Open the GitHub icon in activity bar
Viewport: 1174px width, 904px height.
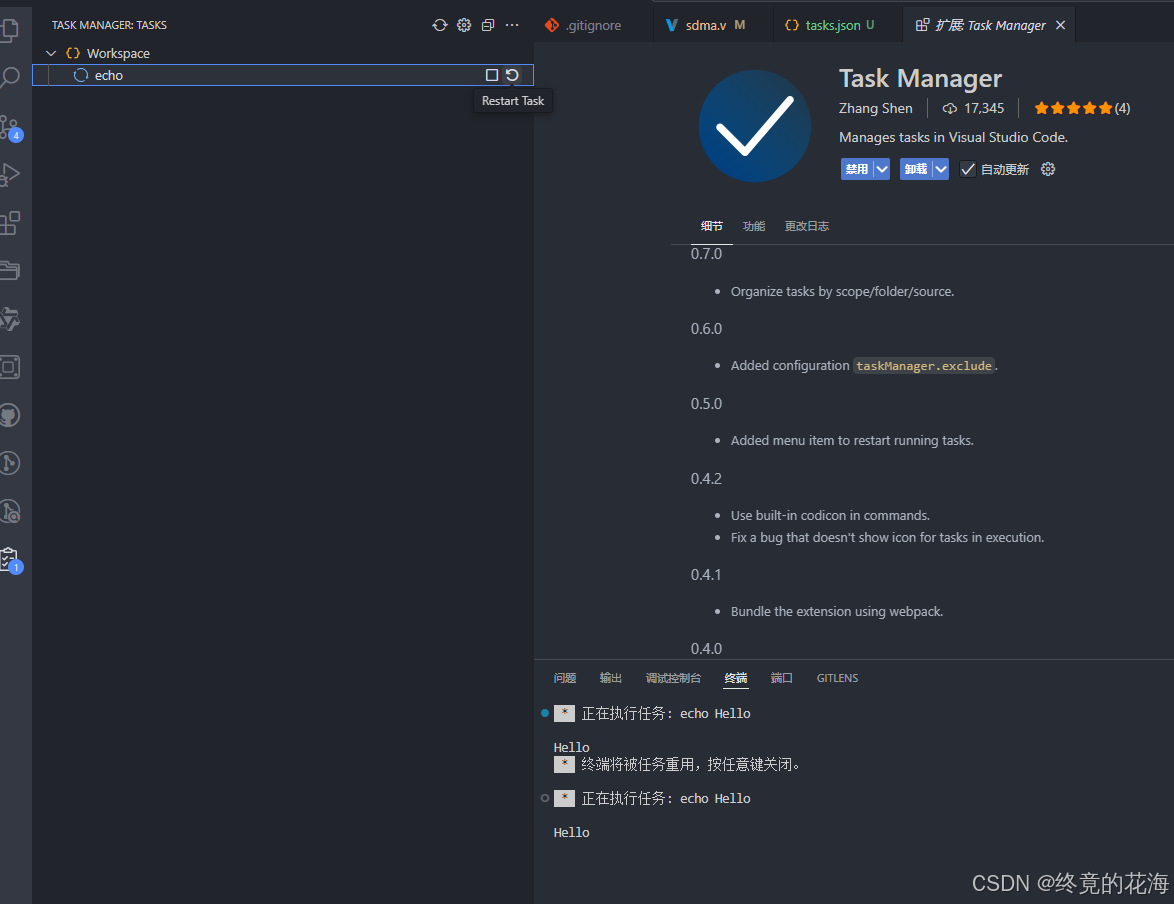[10, 415]
